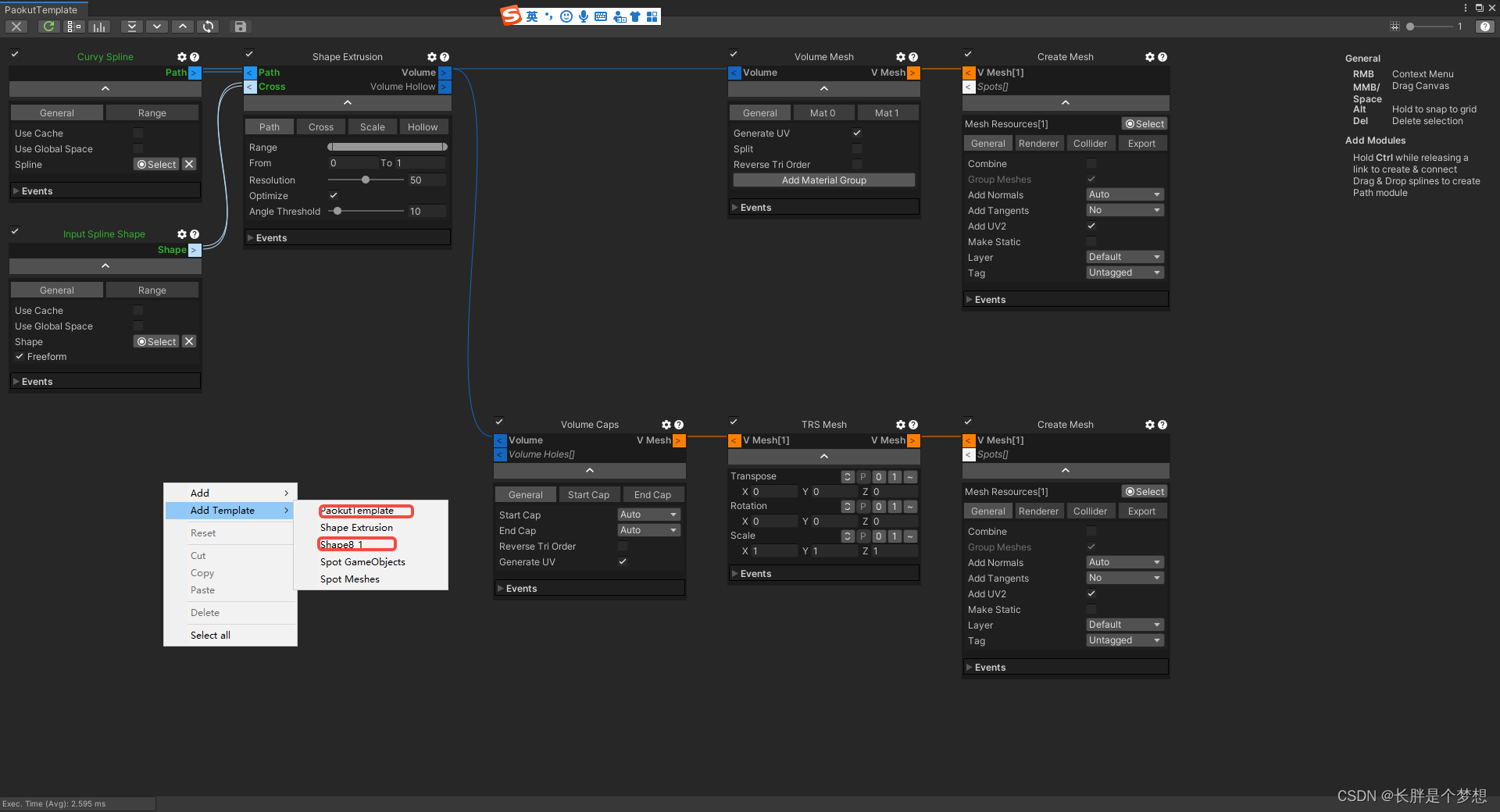The width and height of the screenshot is (1500, 812).
Task: Toggle Shape Extrusion Optimize checkbox
Action: coord(334,196)
